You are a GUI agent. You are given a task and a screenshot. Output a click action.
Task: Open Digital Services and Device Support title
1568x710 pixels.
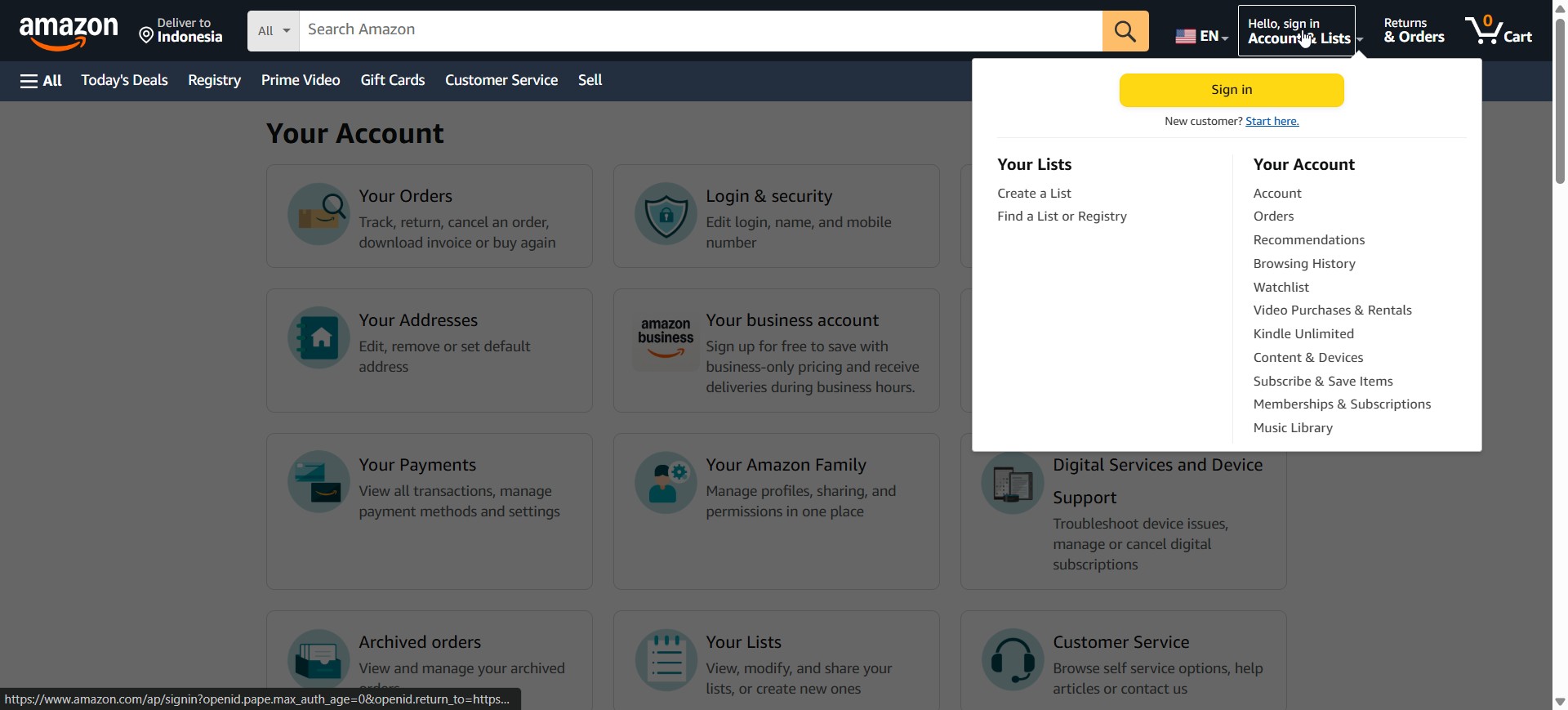click(x=1157, y=481)
